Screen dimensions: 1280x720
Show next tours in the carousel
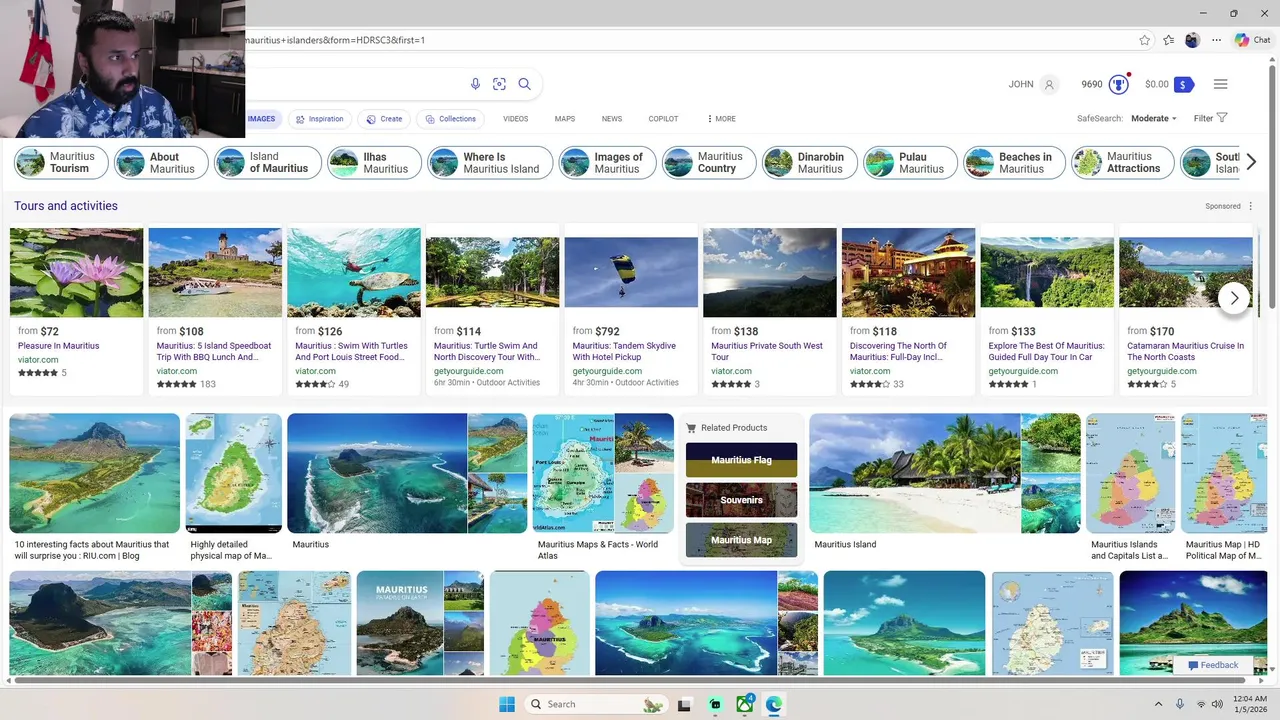point(1234,298)
